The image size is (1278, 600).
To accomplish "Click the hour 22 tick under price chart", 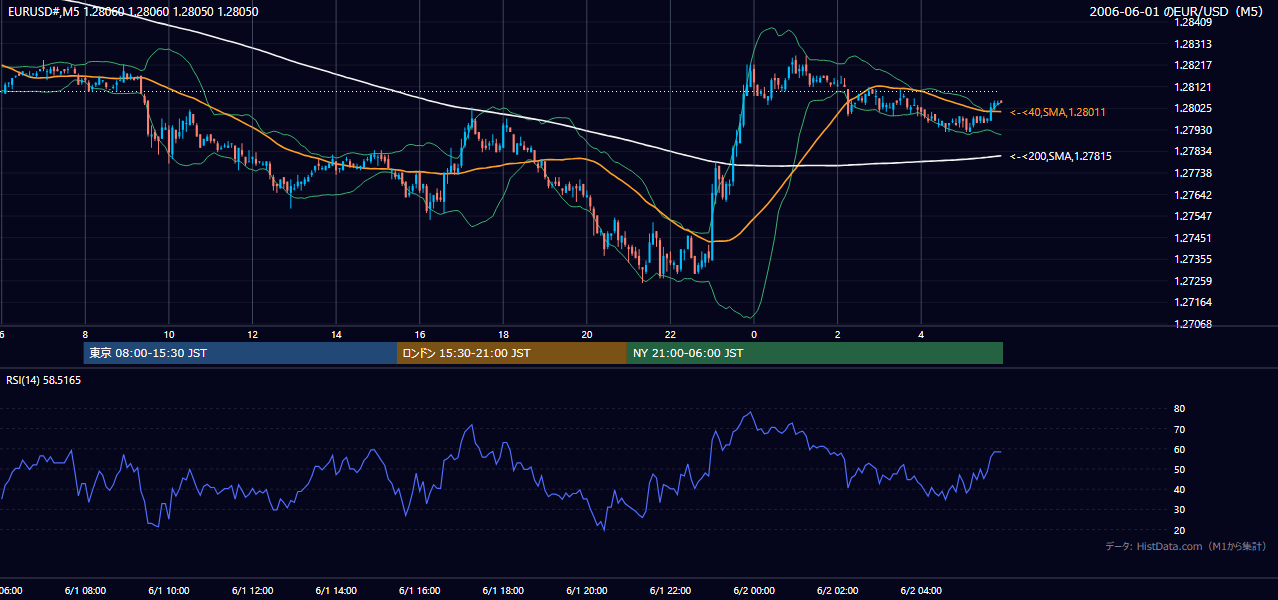I will click(x=670, y=334).
